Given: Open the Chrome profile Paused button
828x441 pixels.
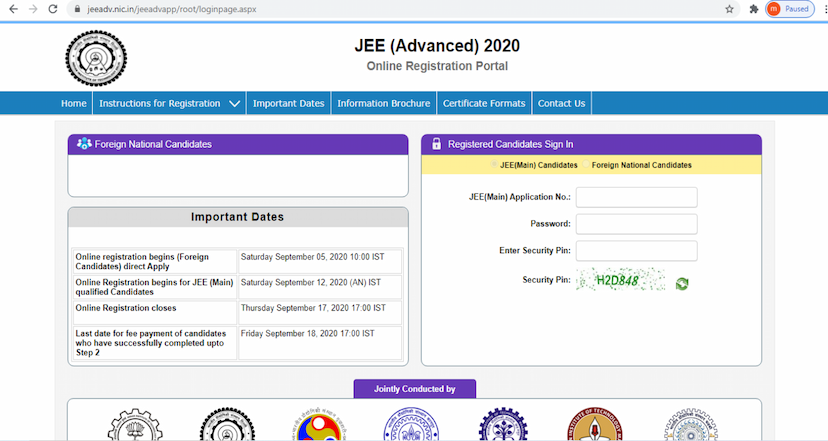Looking at the screenshot, I should (790, 9).
